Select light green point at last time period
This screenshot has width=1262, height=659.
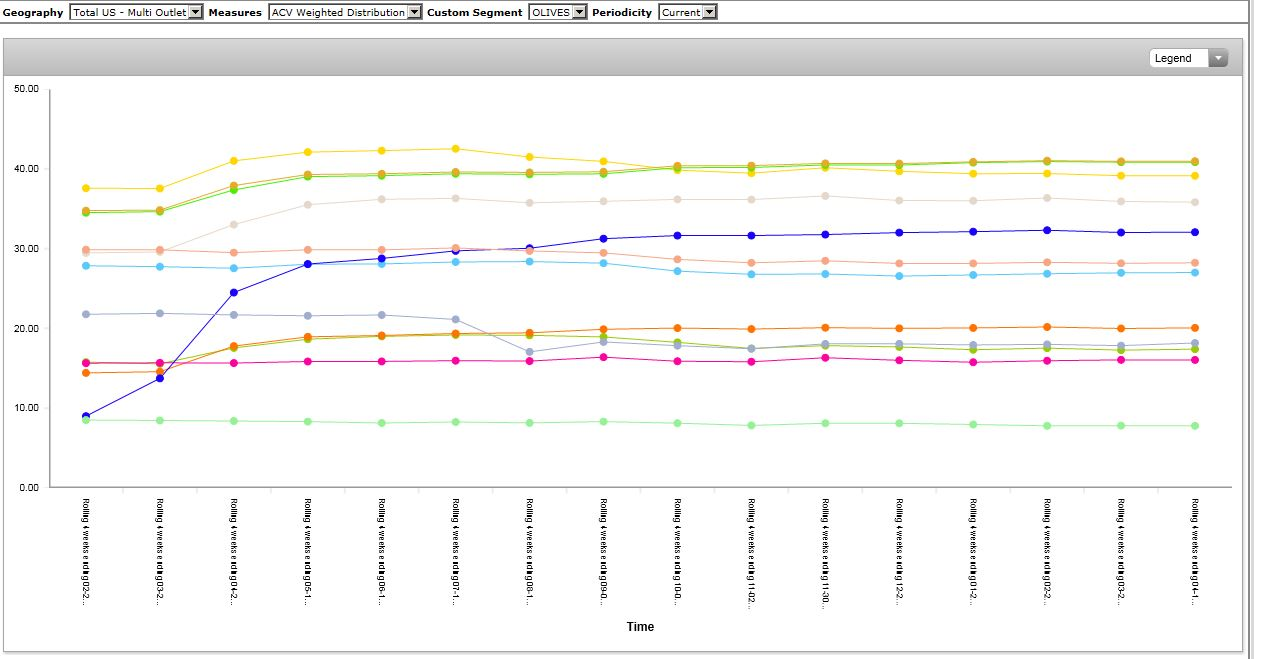[1194, 426]
